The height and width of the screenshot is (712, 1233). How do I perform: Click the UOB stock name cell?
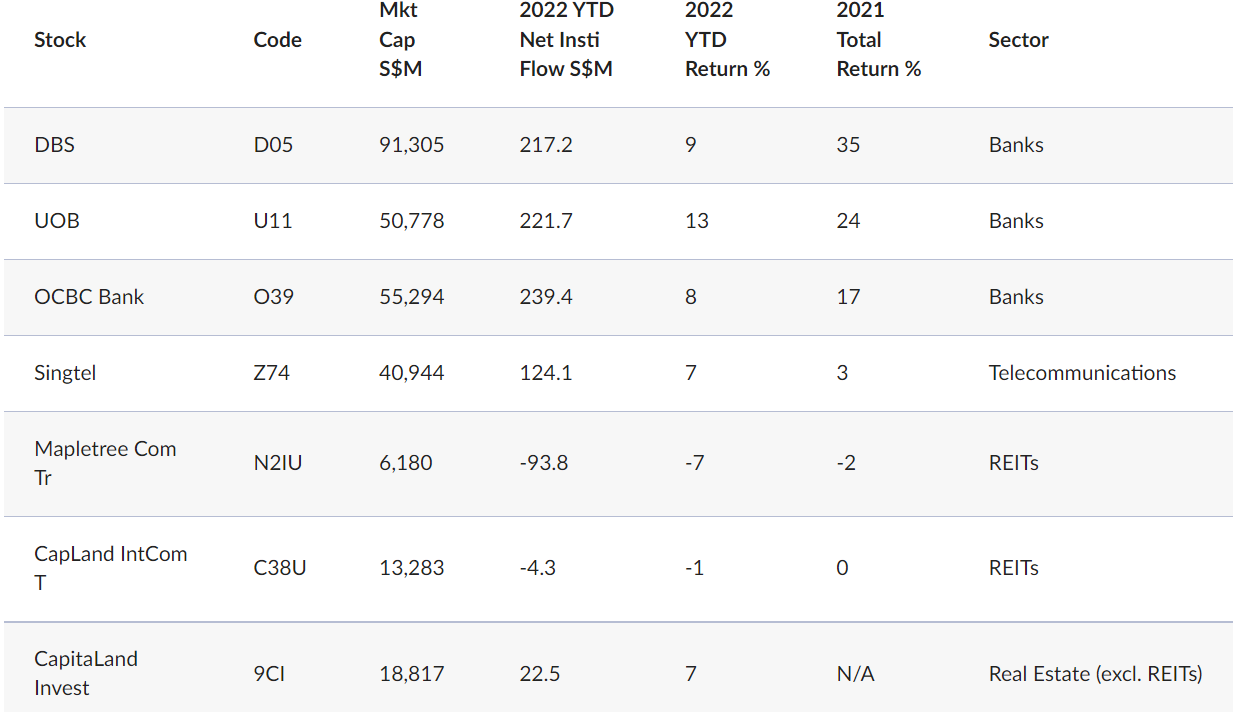(x=57, y=221)
